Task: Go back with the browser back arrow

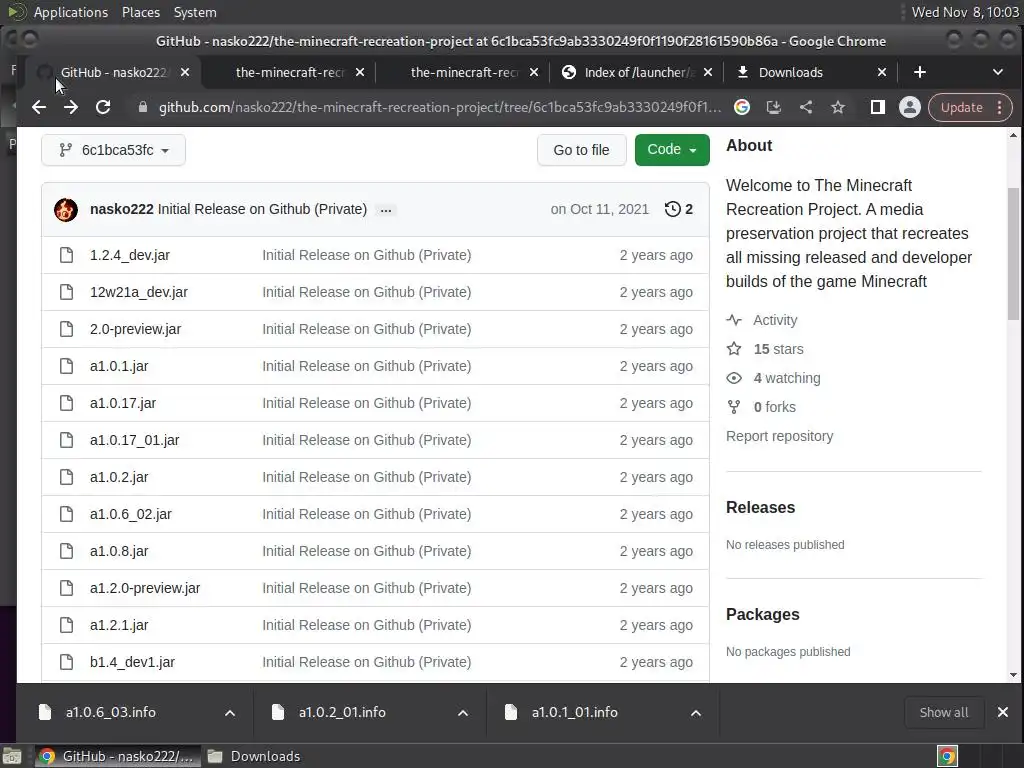Action: 39,107
